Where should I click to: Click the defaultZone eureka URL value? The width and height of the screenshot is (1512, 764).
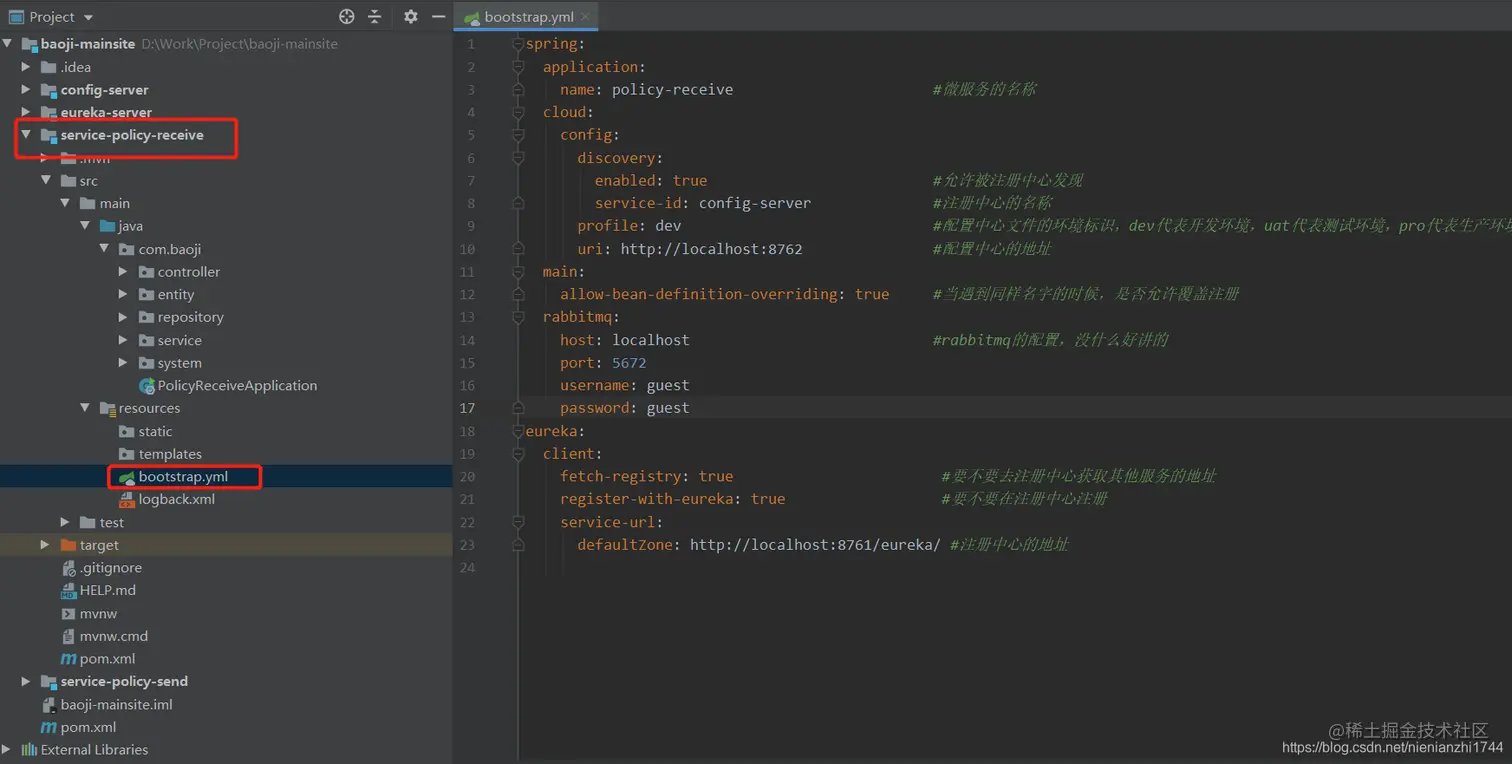pos(815,545)
